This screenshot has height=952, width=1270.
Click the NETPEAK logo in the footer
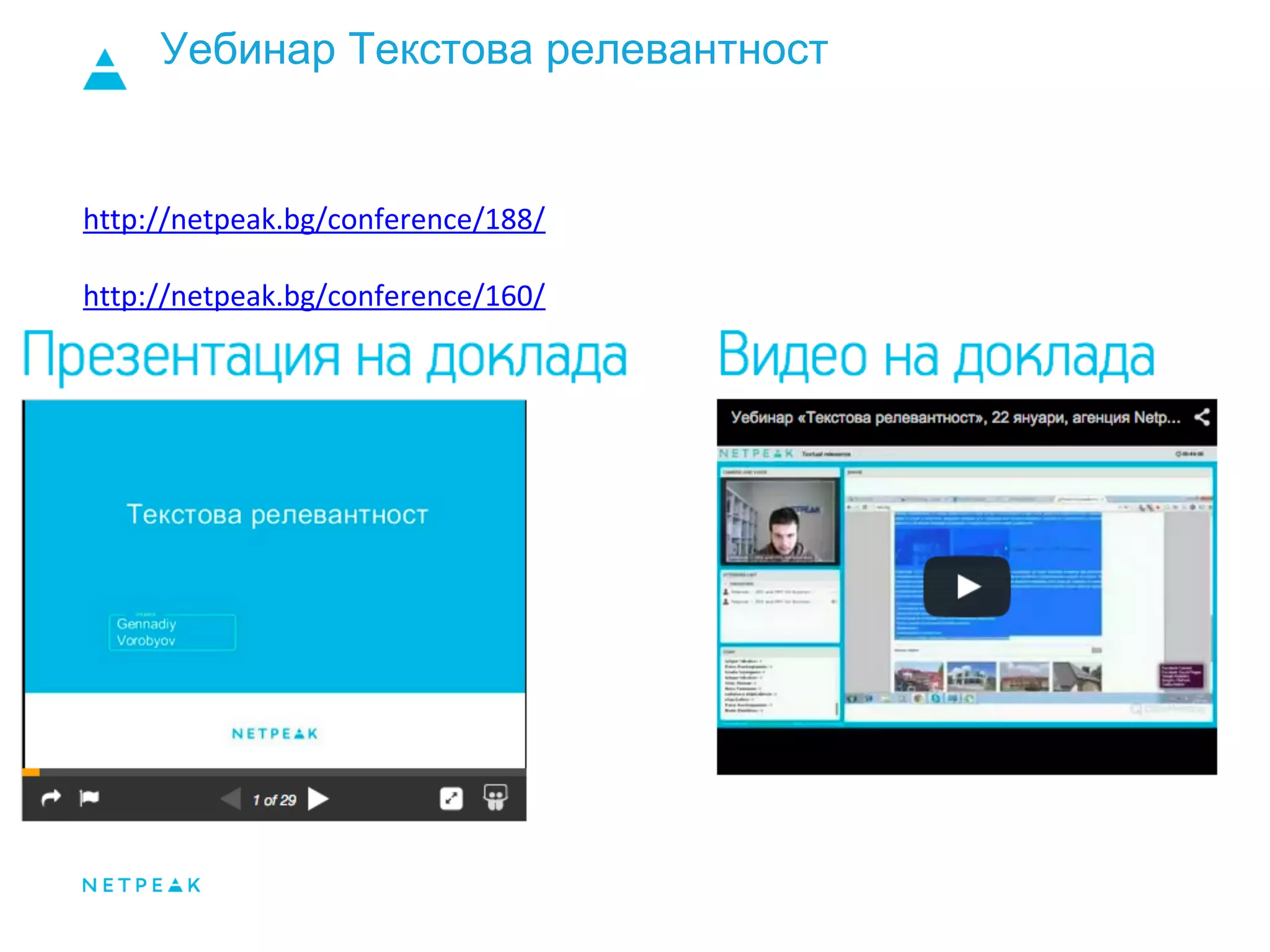[142, 885]
